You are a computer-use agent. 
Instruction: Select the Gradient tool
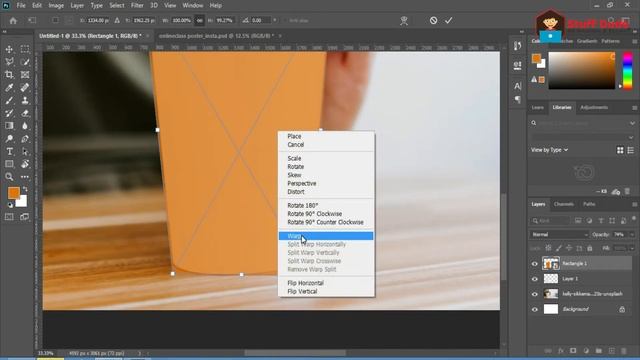pos(9,126)
